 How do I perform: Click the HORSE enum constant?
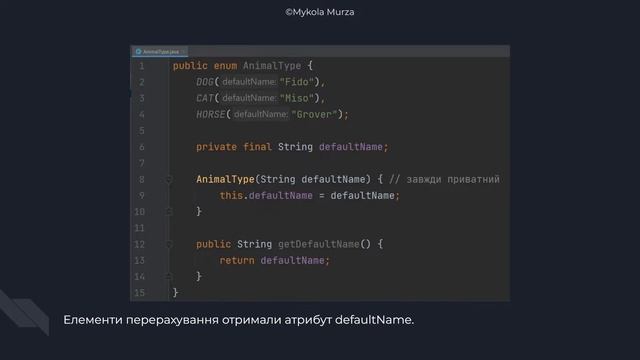click(x=210, y=114)
